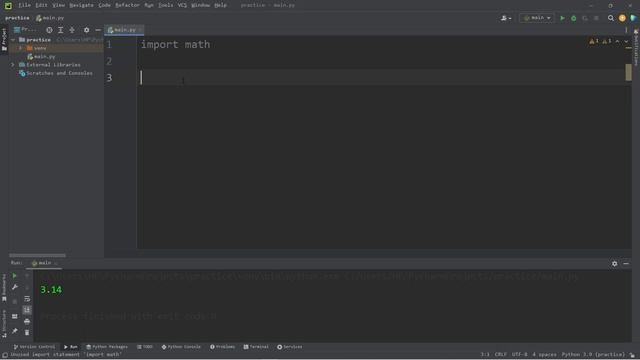Open the Navigate menu
This screenshot has height=360, width=640.
click(81, 5)
